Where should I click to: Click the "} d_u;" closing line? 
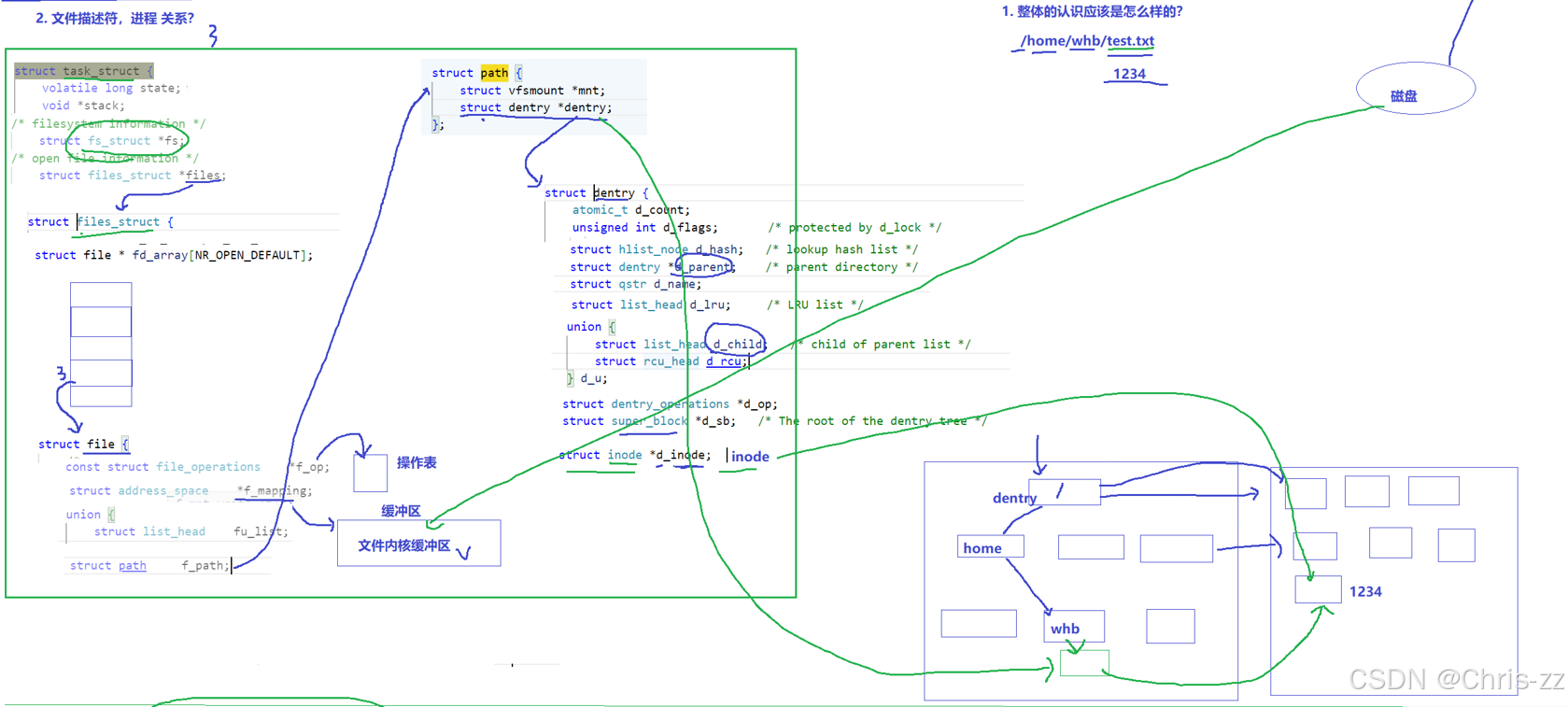pyautogui.click(x=587, y=379)
